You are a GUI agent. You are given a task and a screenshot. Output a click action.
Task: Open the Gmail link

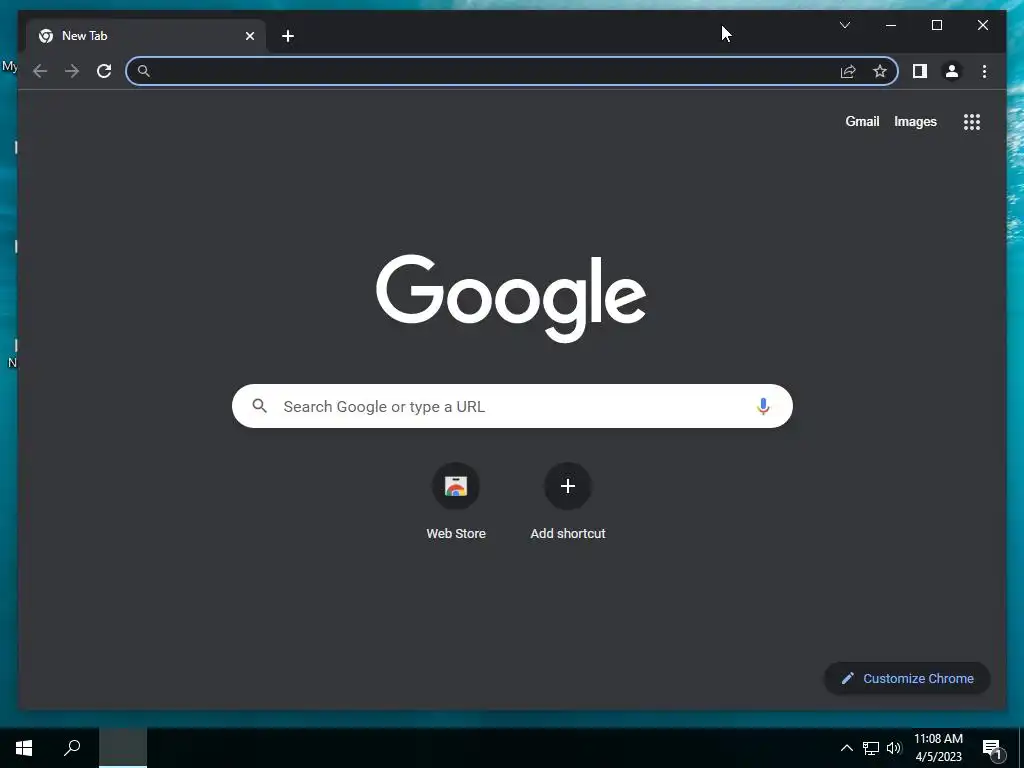pyautogui.click(x=862, y=121)
